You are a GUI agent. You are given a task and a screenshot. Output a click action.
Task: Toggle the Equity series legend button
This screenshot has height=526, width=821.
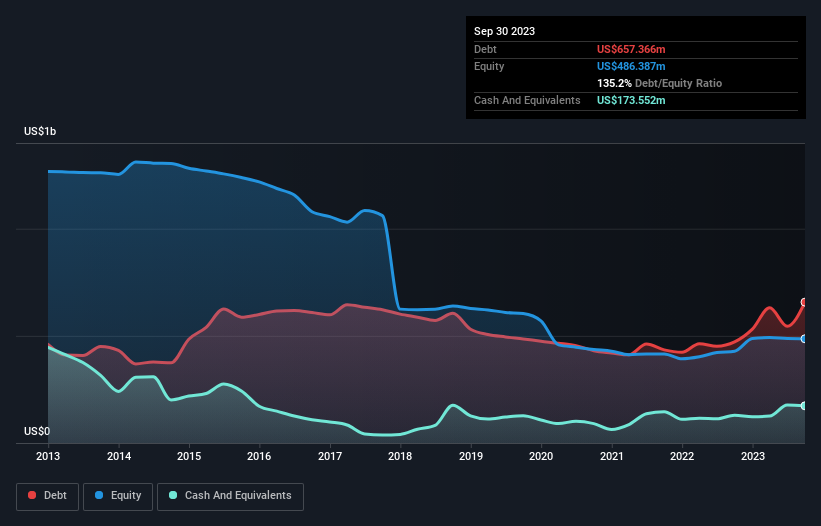[x=118, y=496]
